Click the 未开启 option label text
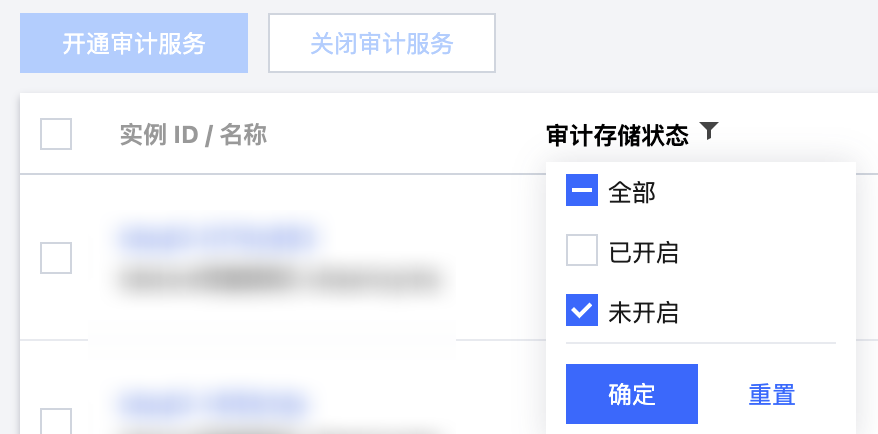 click(x=643, y=312)
